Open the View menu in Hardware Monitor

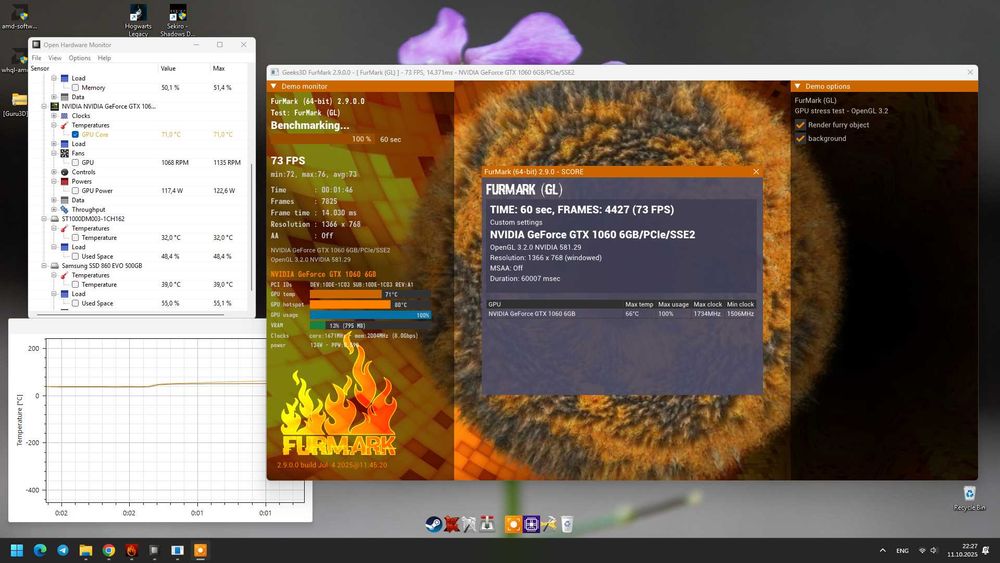[55, 58]
